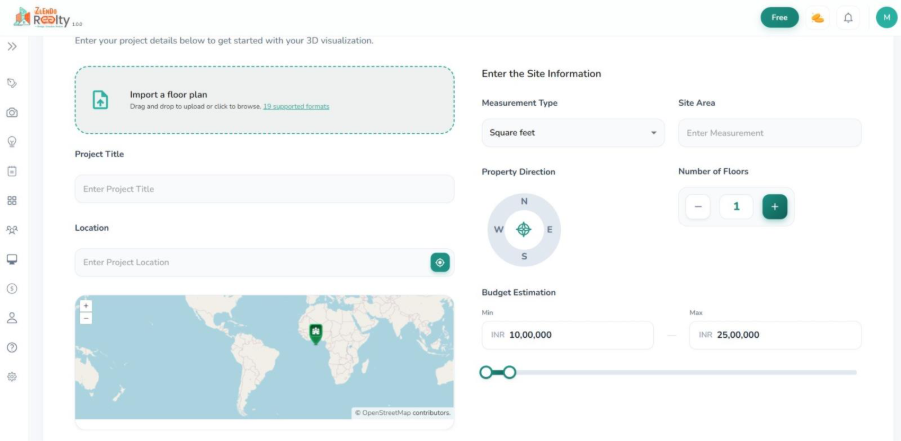Image resolution: width=901 pixels, height=441 pixels.
Task: Open the tag icon in sidebar
Action: 12,83
